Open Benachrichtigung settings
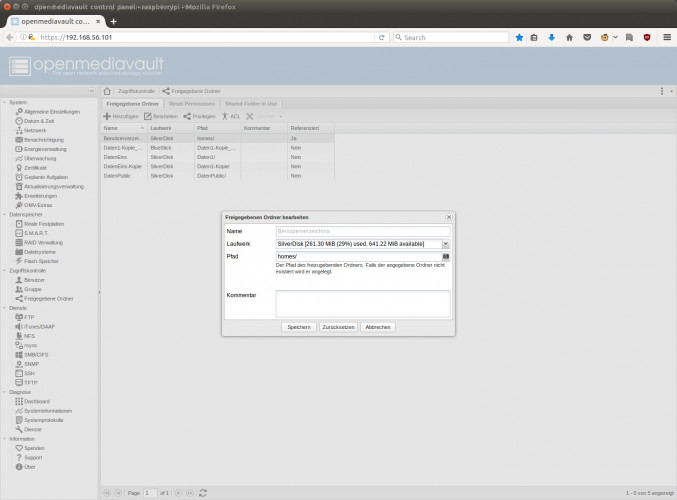Screen dimensions: 677x500 39,140
